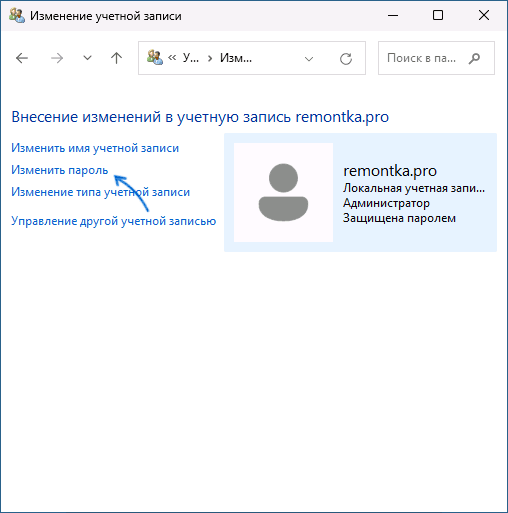Click the remontka.pro account name text
Image resolution: width=508 pixels, height=513 pixels.
pyautogui.click(x=390, y=171)
